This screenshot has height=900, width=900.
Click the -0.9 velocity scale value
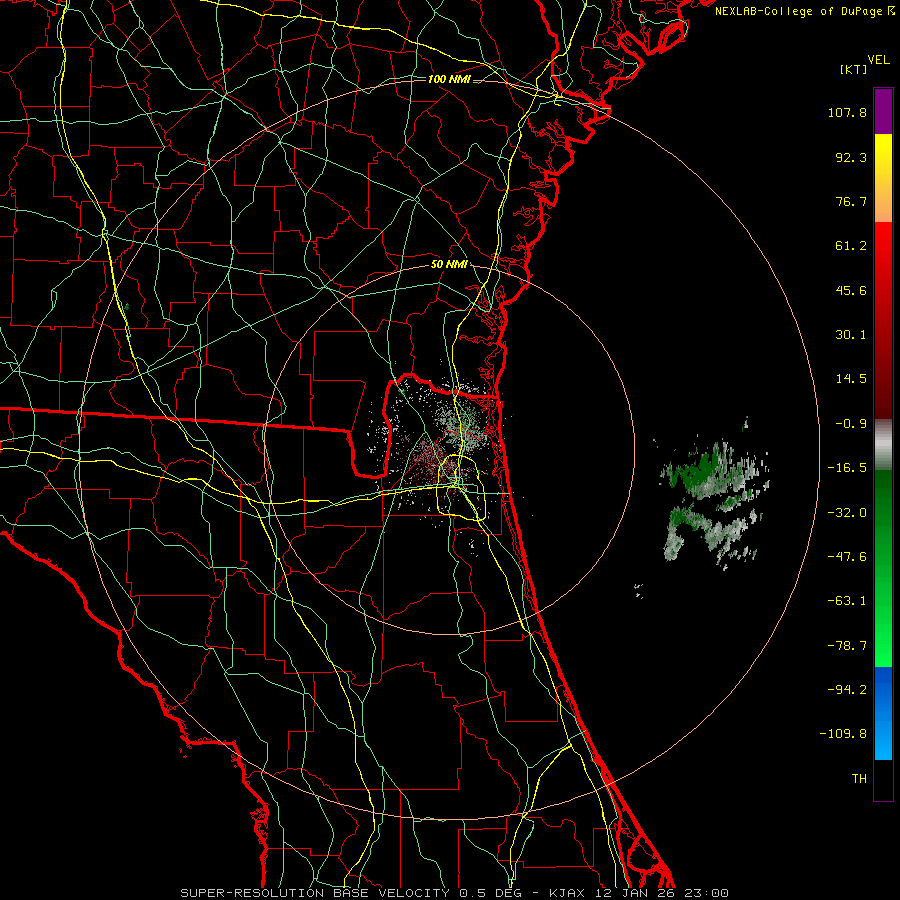pyautogui.click(x=851, y=424)
